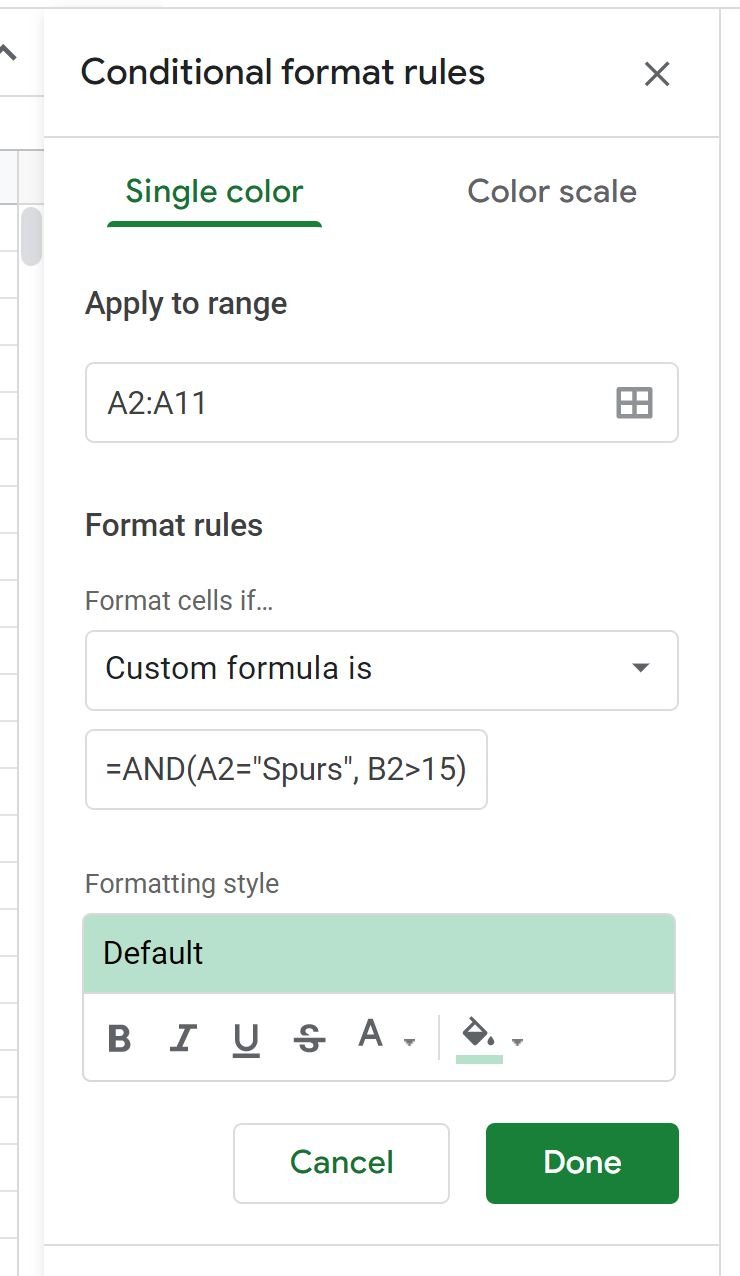740x1276 pixels.
Task: Click the select data range grid icon
Action: pos(634,403)
